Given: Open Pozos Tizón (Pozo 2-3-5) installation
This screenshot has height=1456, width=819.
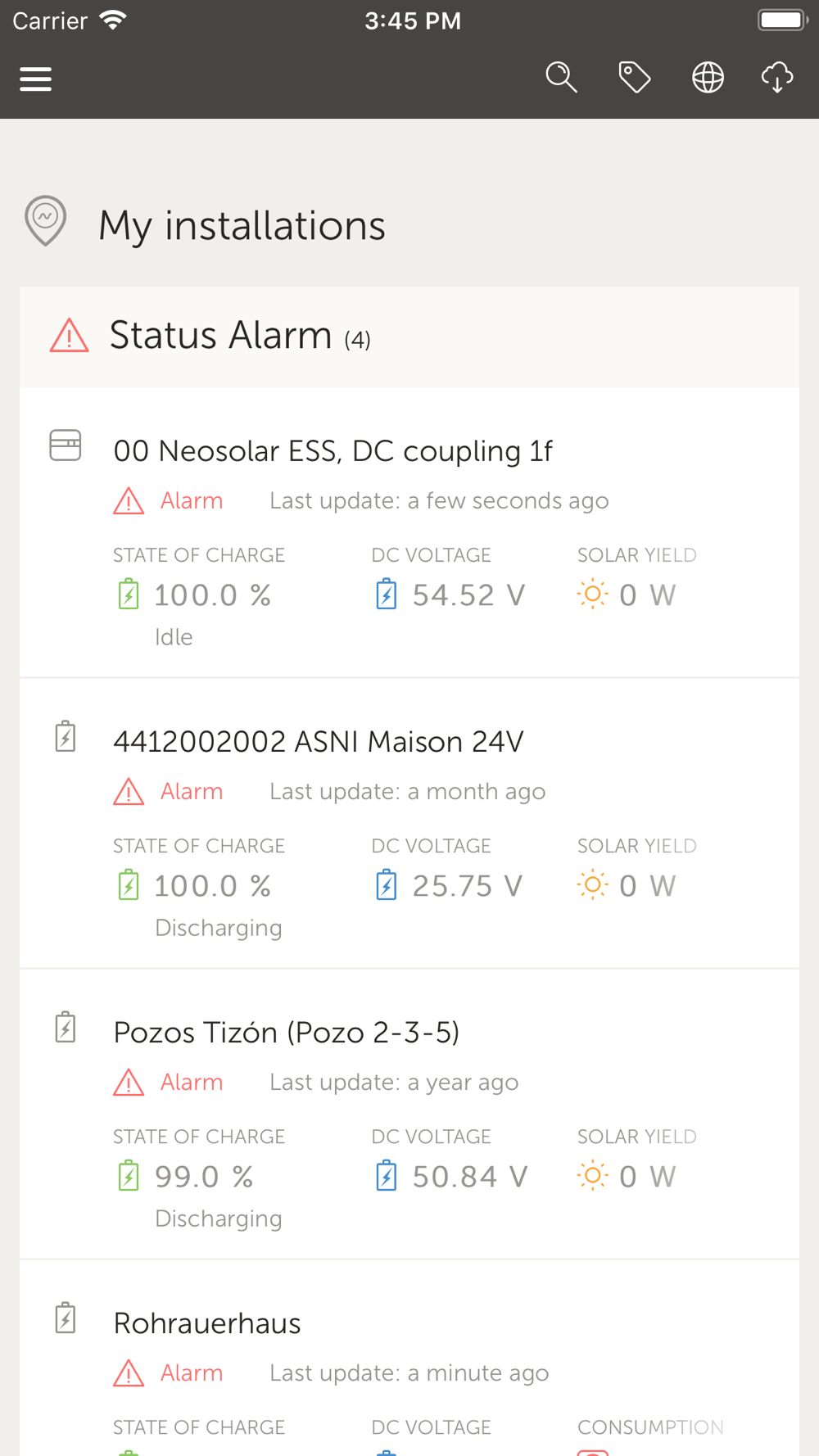Looking at the screenshot, I should [x=286, y=1033].
